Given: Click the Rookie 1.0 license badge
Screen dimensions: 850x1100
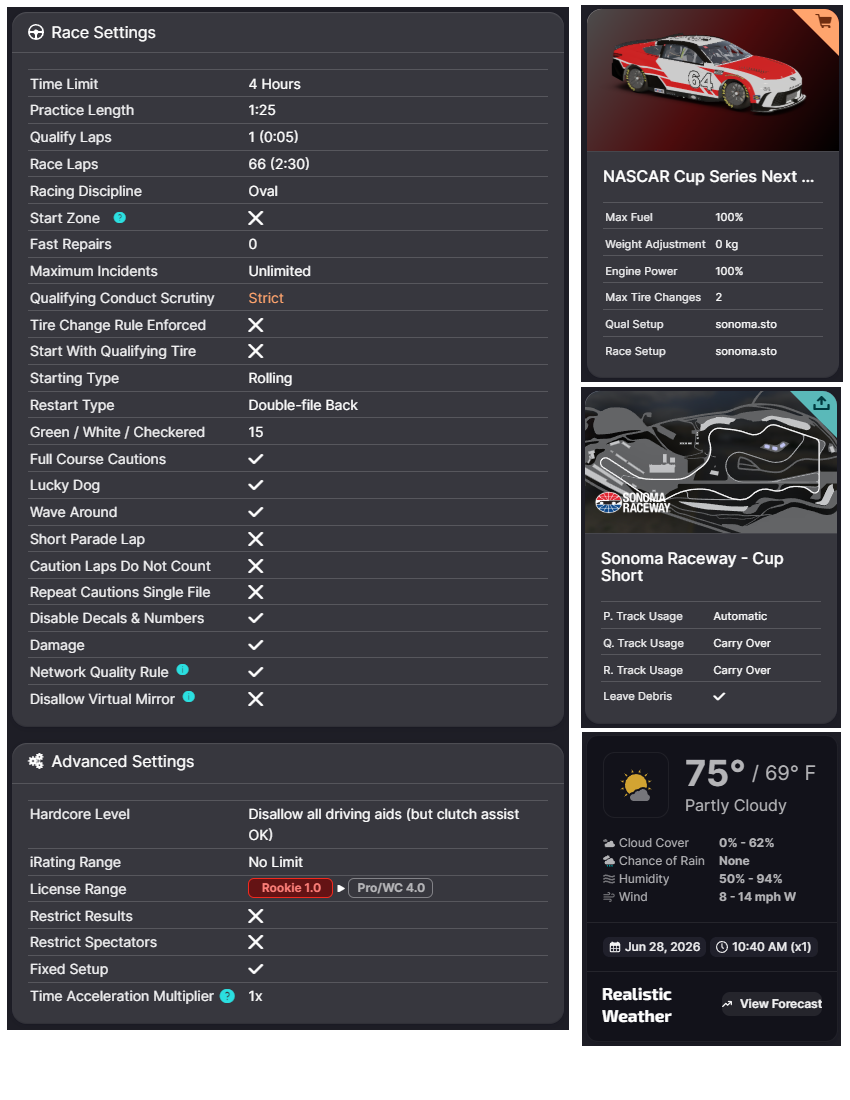Looking at the screenshot, I should click(290, 888).
